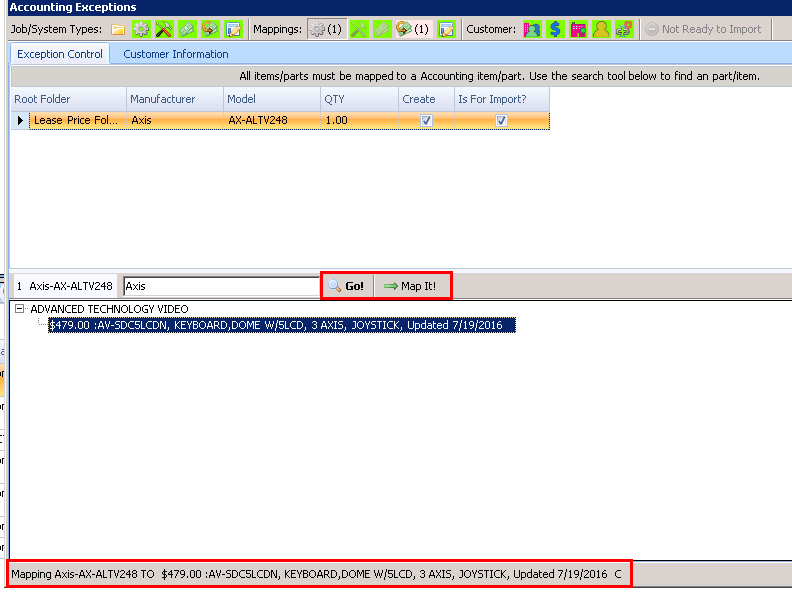The height and width of the screenshot is (593, 792).
Task: Click the 1.00 quantity cell
Action: point(359,121)
